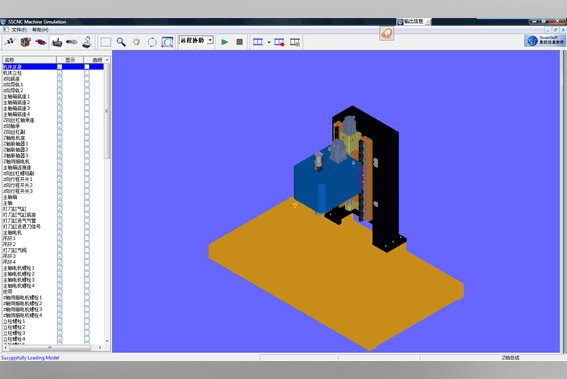The height and width of the screenshot is (379, 567).
Task: Toggle transparency checkbox for 机床床身 row
Action: click(x=87, y=67)
